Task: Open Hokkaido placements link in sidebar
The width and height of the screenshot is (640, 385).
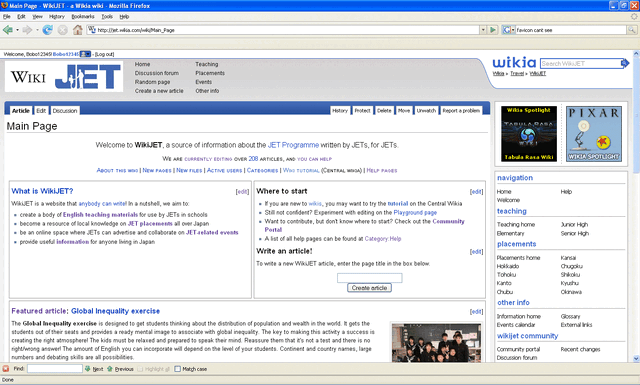Action: coord(508,266)
